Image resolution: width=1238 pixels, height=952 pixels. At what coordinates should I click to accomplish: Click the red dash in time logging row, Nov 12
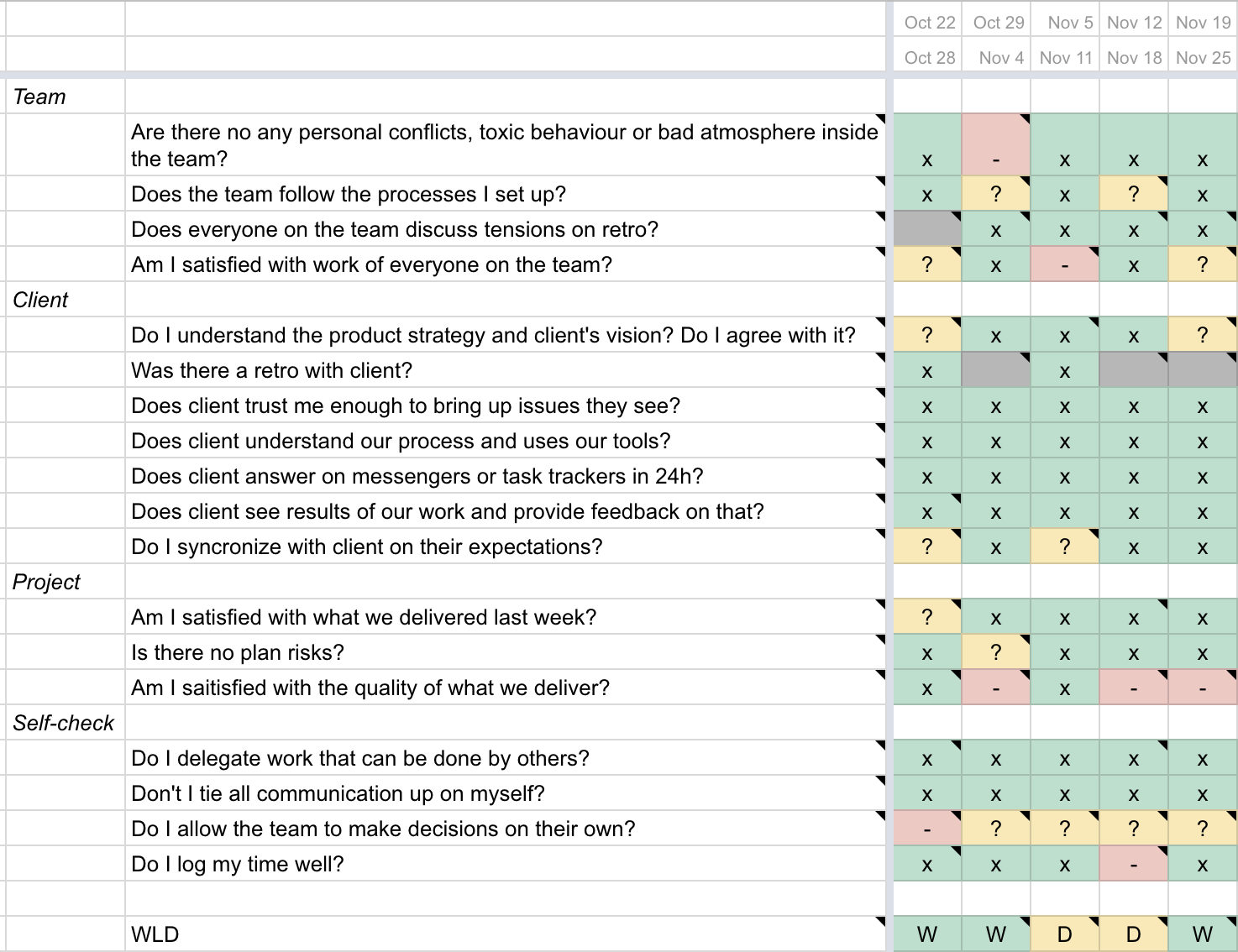click(x=1134, y=864)
